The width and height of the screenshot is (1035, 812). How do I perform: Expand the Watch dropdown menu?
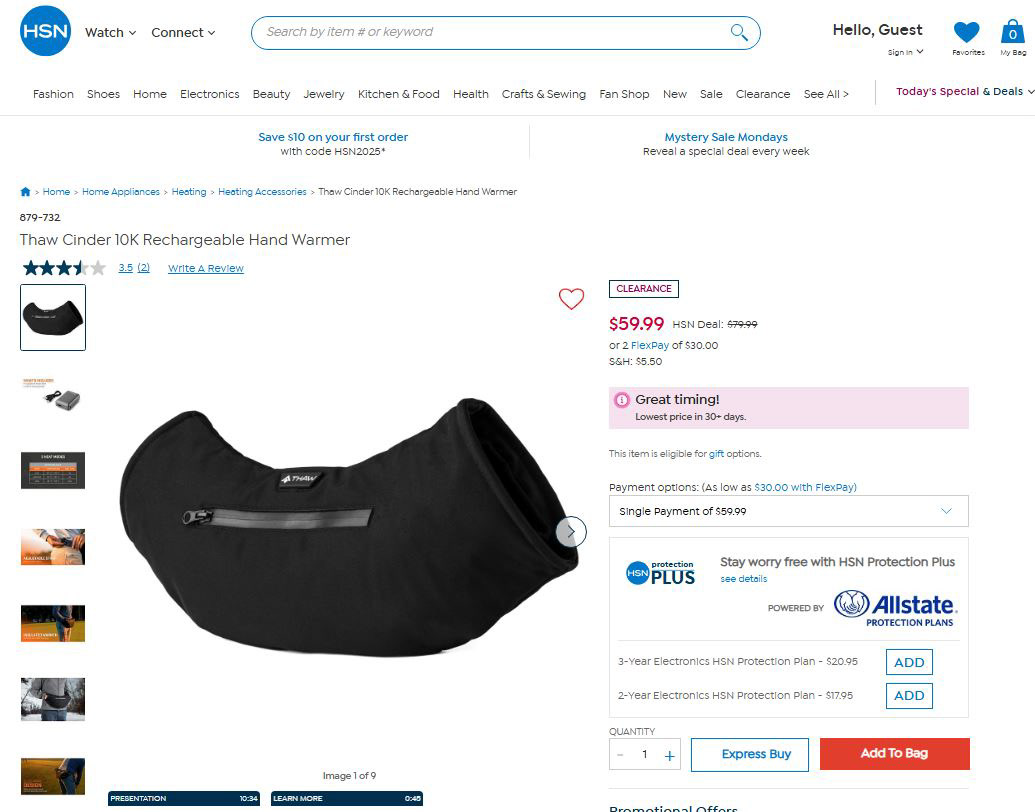(x=110, y=32)
